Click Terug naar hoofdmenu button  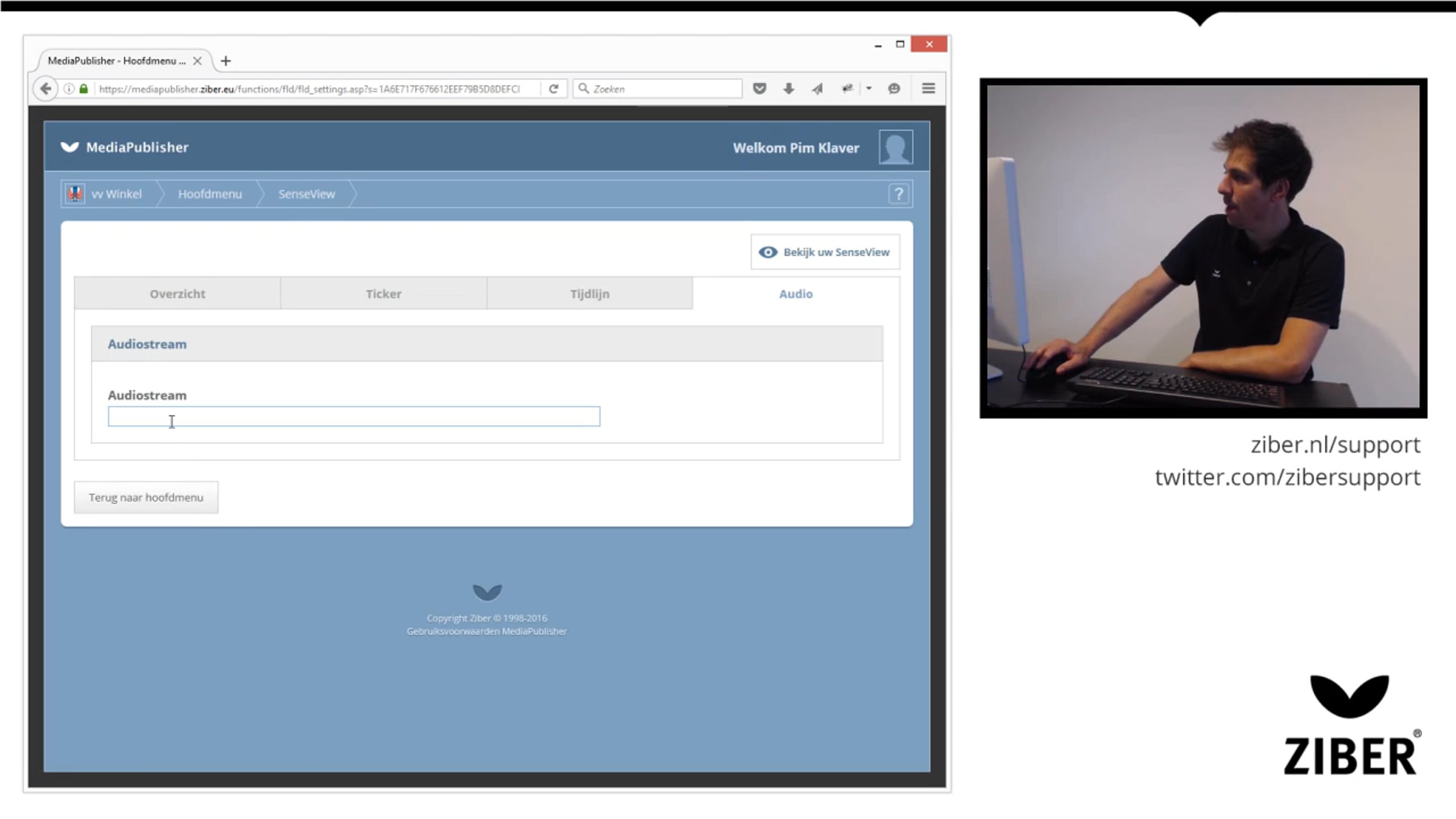146,497
